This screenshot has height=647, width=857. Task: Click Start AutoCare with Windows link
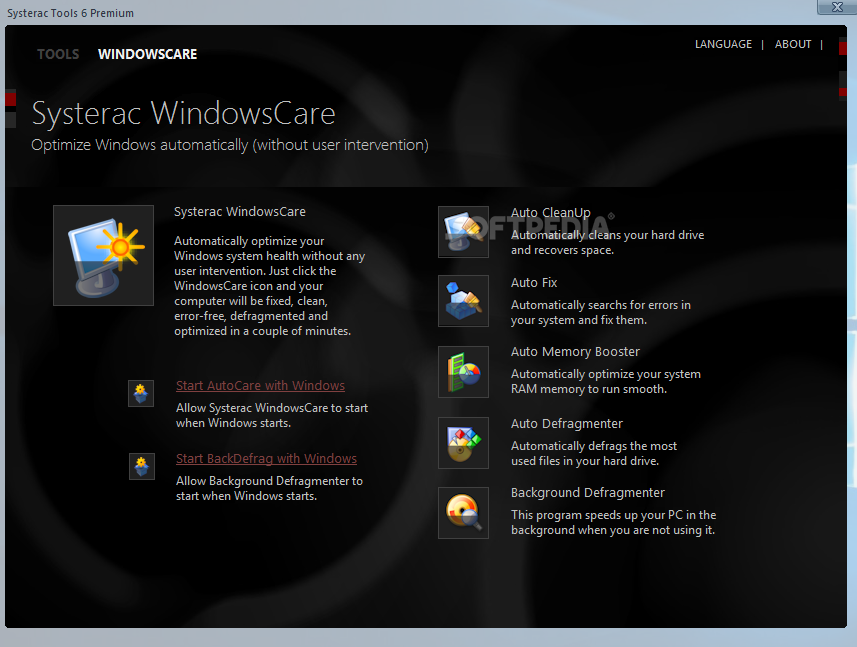tap(260, 386)
